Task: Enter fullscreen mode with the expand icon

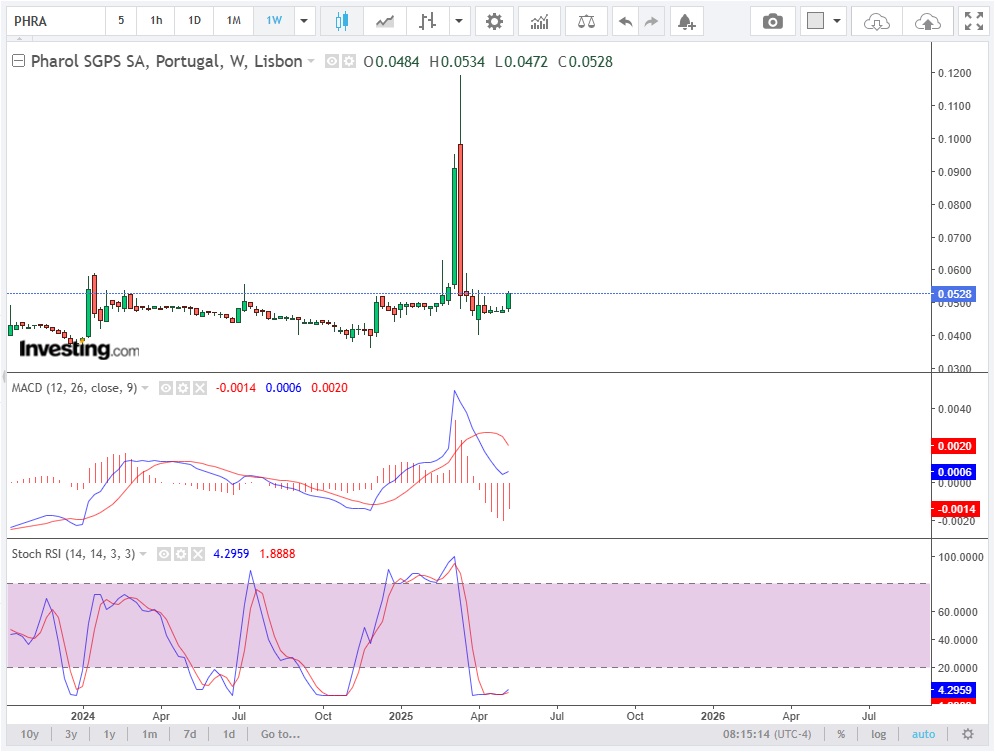Action: 972,21
